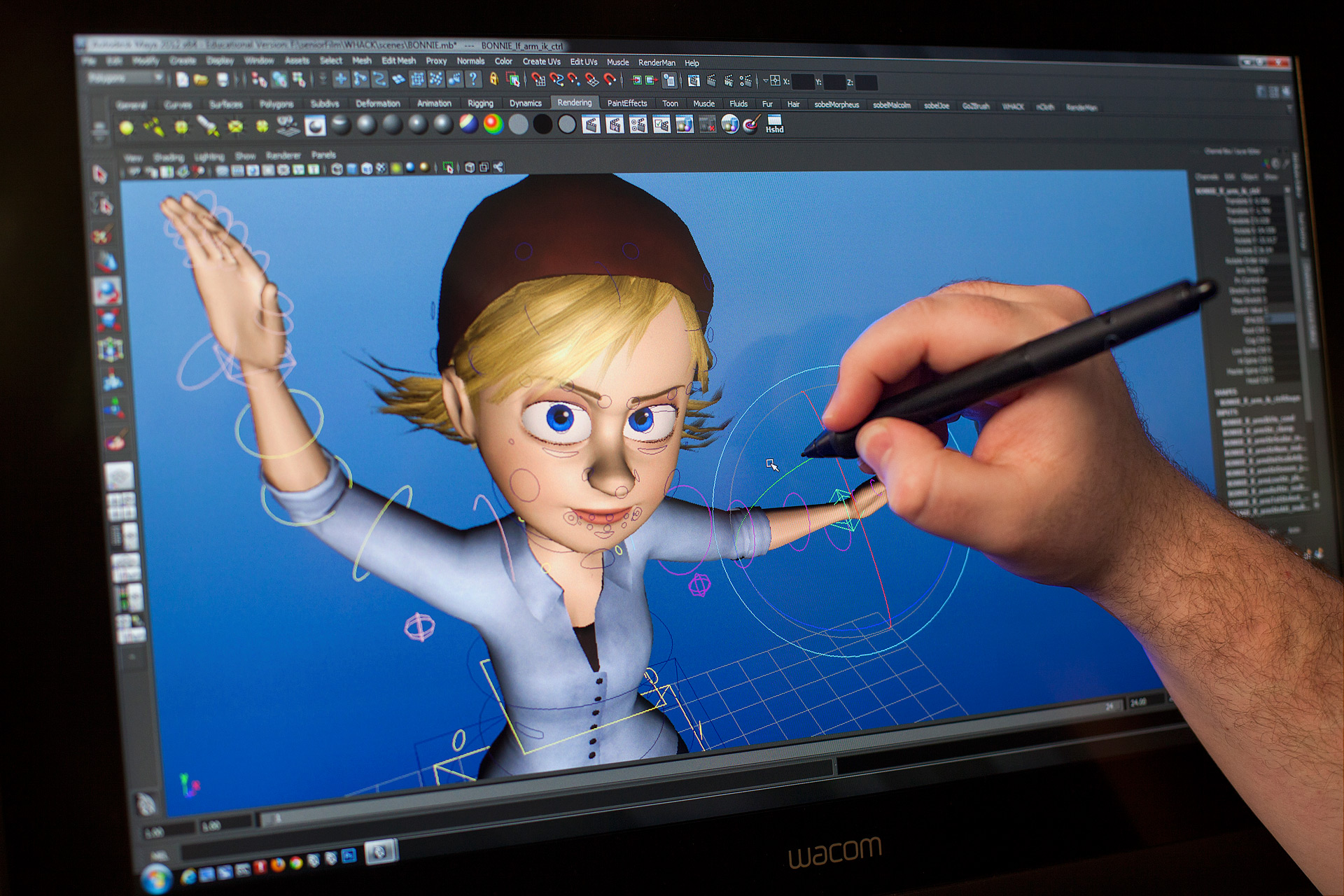Click the Firefox taskbar icon
This screenshot has height=896, width=1344.
coord(278,864)
